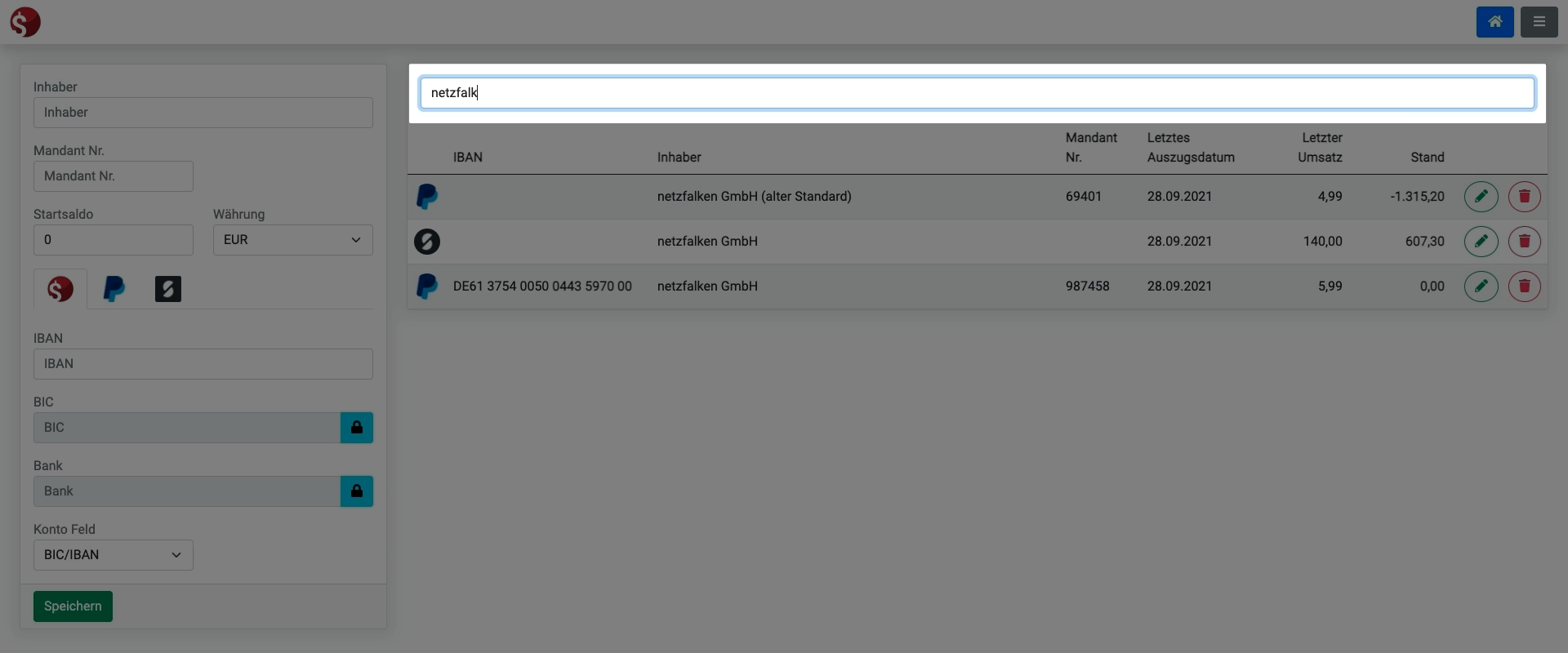1568x653 pixels.
Task: Delete the netzfalken GmbH (alter Standard) account
Action: tap(1524, 197)
